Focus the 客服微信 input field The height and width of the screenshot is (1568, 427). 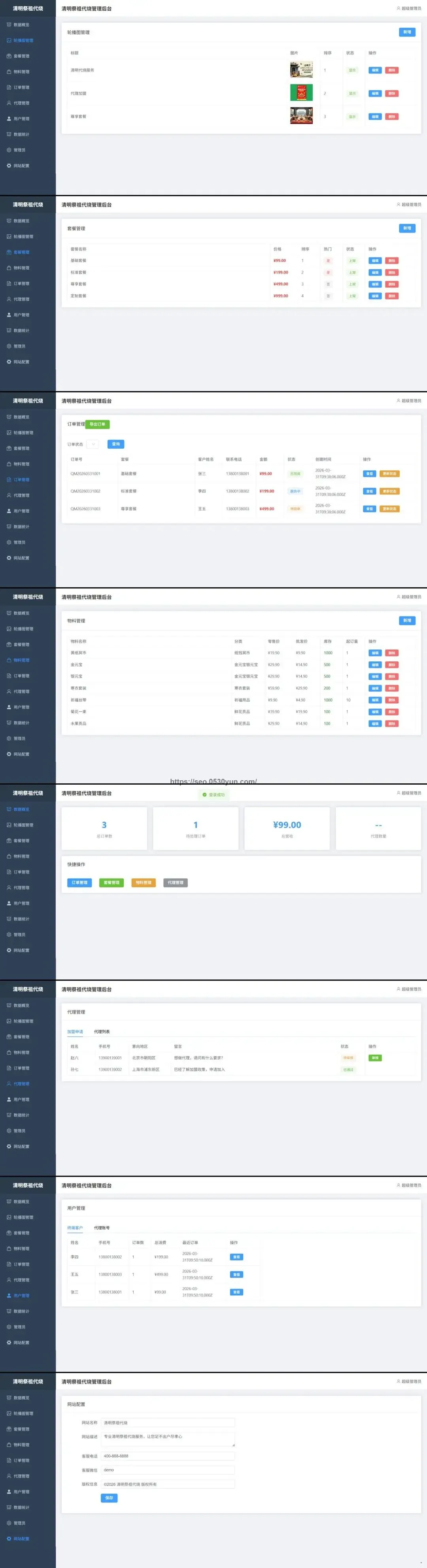[168, 1470]
